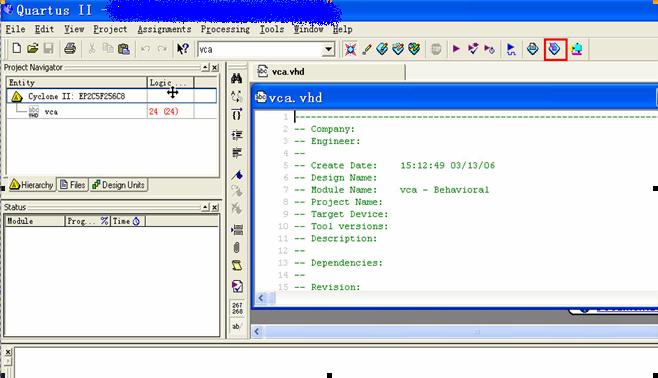This screenshot has height=378, width=658.
Task: Close the Status panel
Action: [215, 207]
